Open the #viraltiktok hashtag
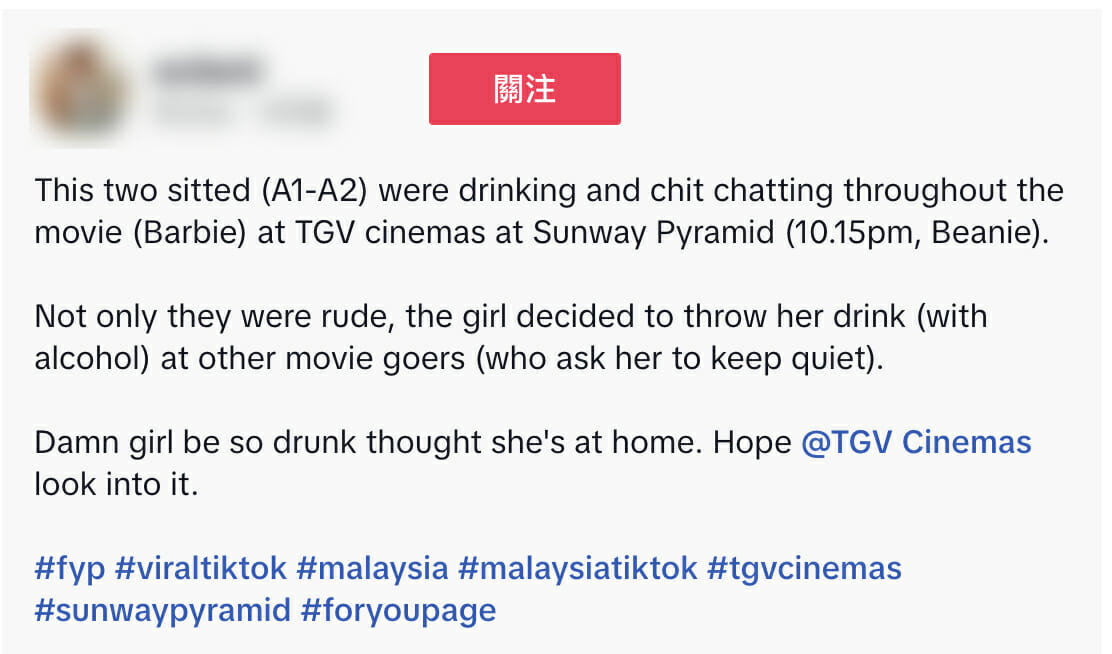 201,568
